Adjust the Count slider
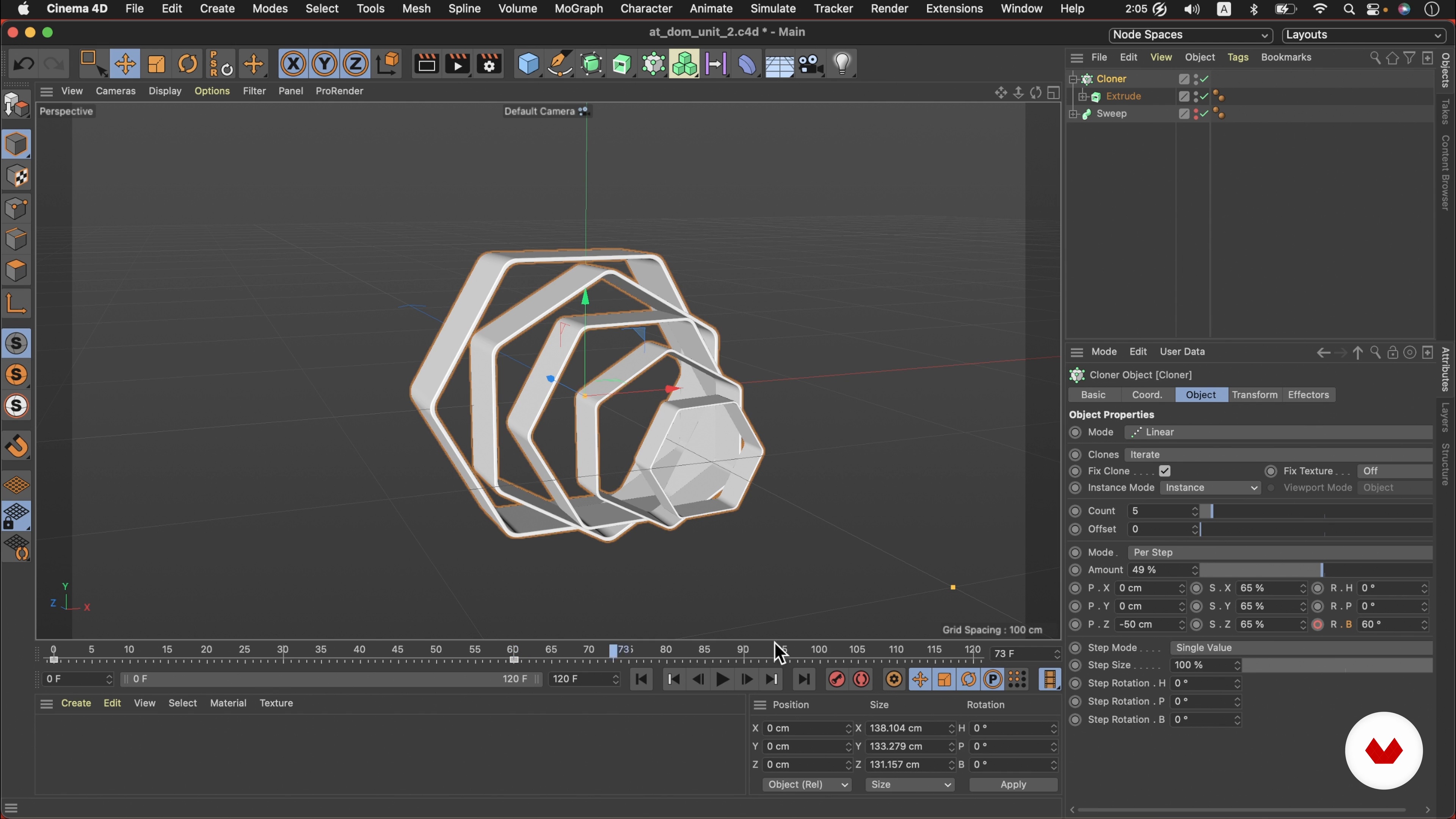 1317,511
